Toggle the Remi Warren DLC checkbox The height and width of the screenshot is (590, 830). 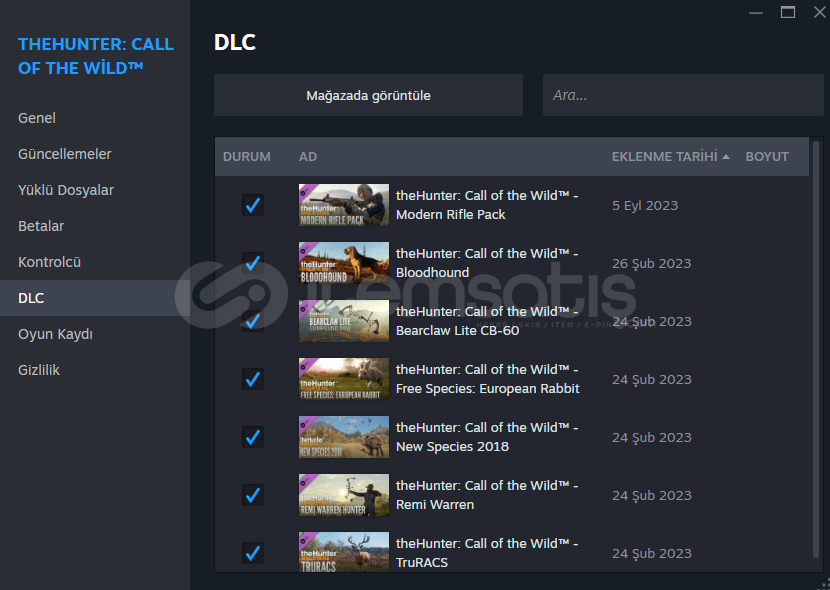tap(252, 495)
